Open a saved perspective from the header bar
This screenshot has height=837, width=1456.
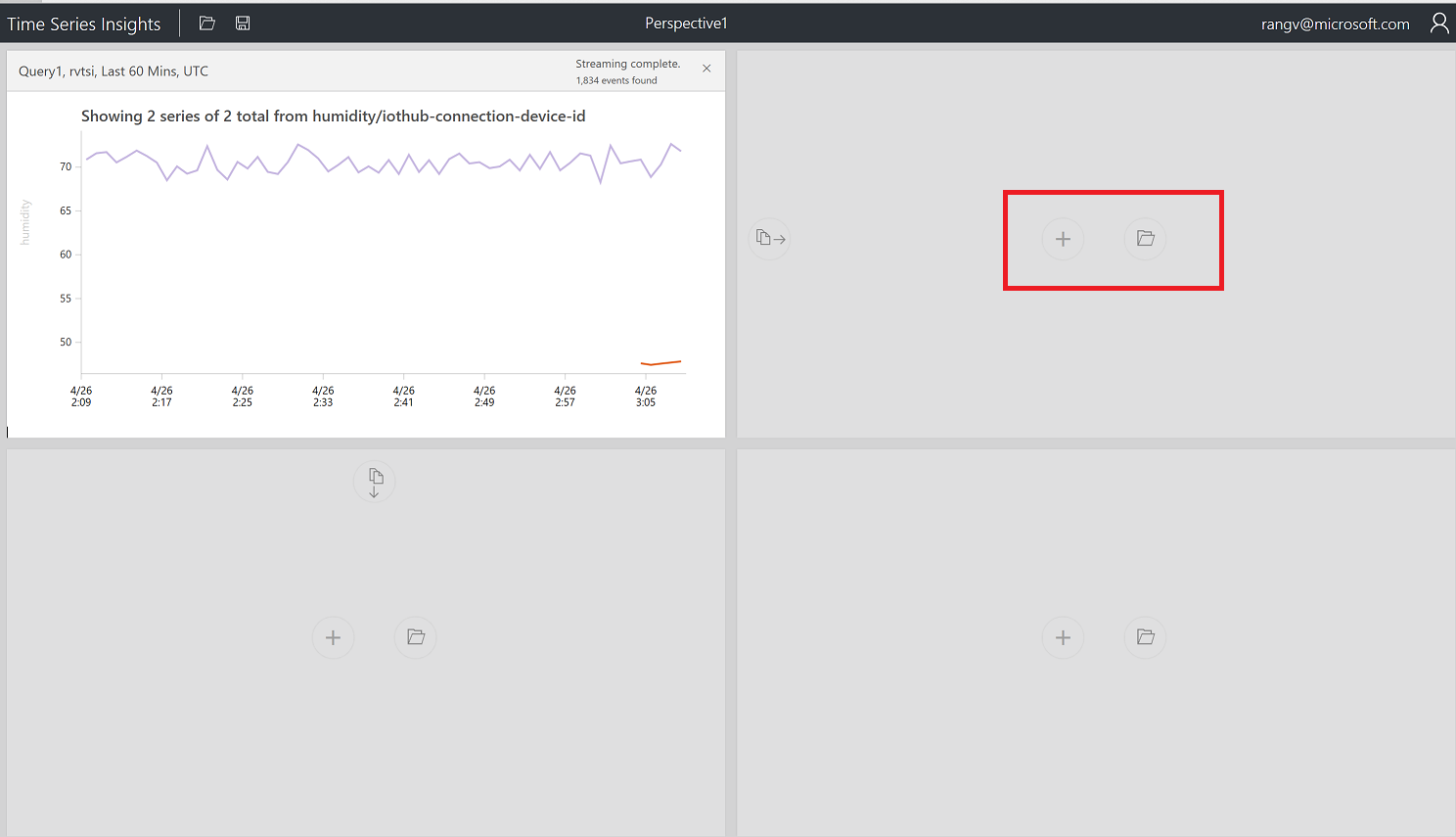click(206, 23)
